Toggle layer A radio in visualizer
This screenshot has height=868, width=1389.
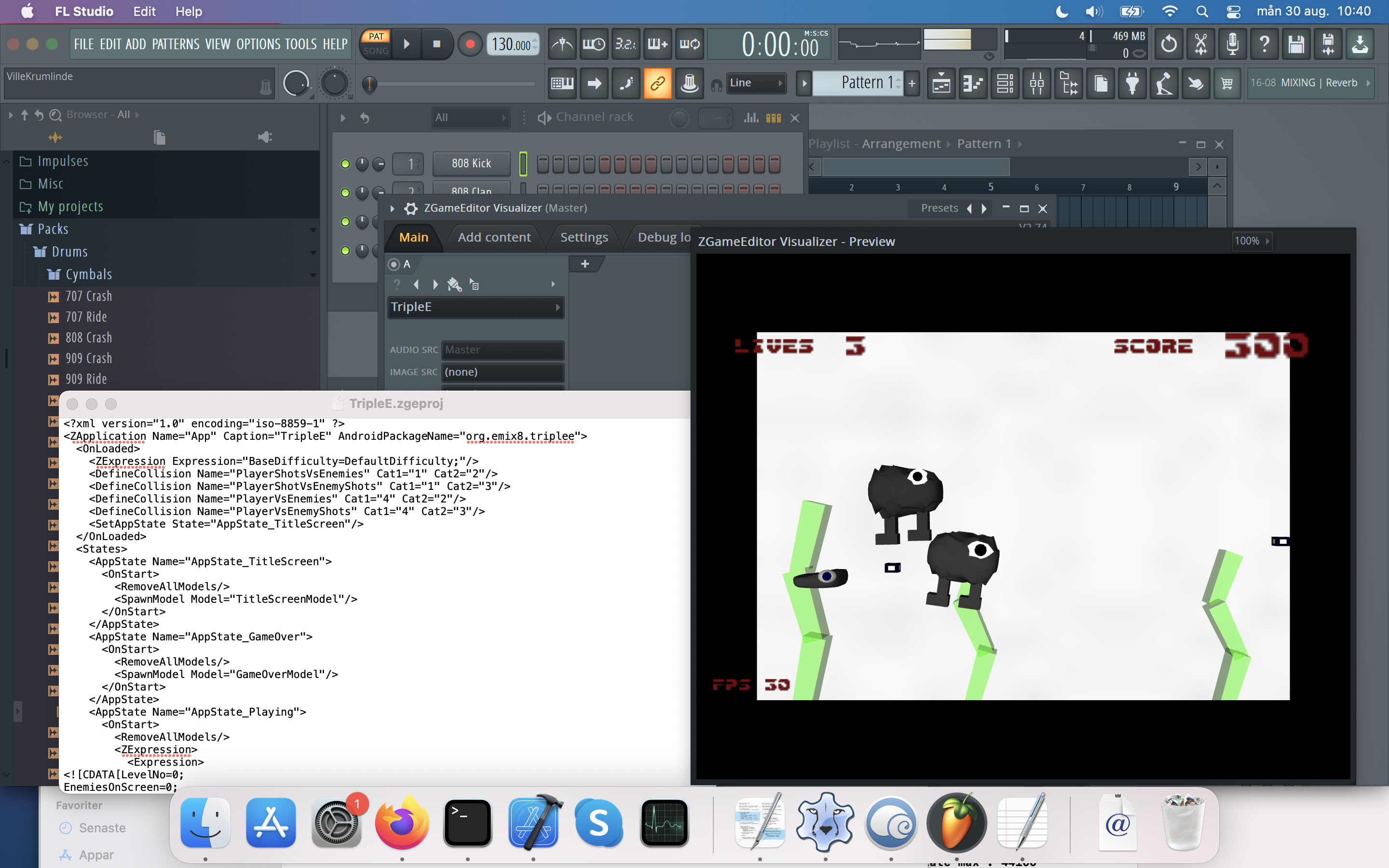click(394, 264)
